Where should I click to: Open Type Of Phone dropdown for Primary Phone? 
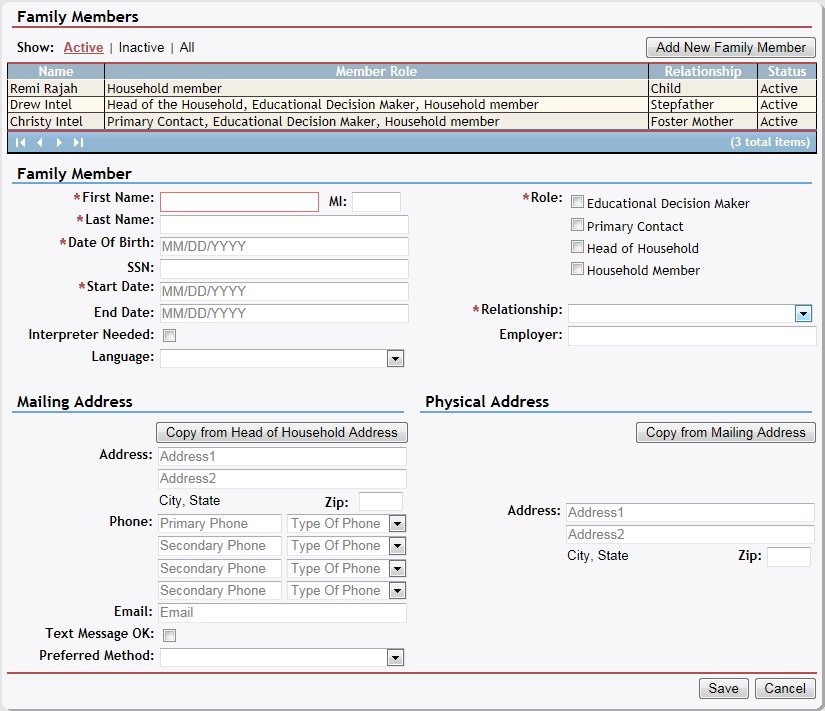click(x=396, y=523)
